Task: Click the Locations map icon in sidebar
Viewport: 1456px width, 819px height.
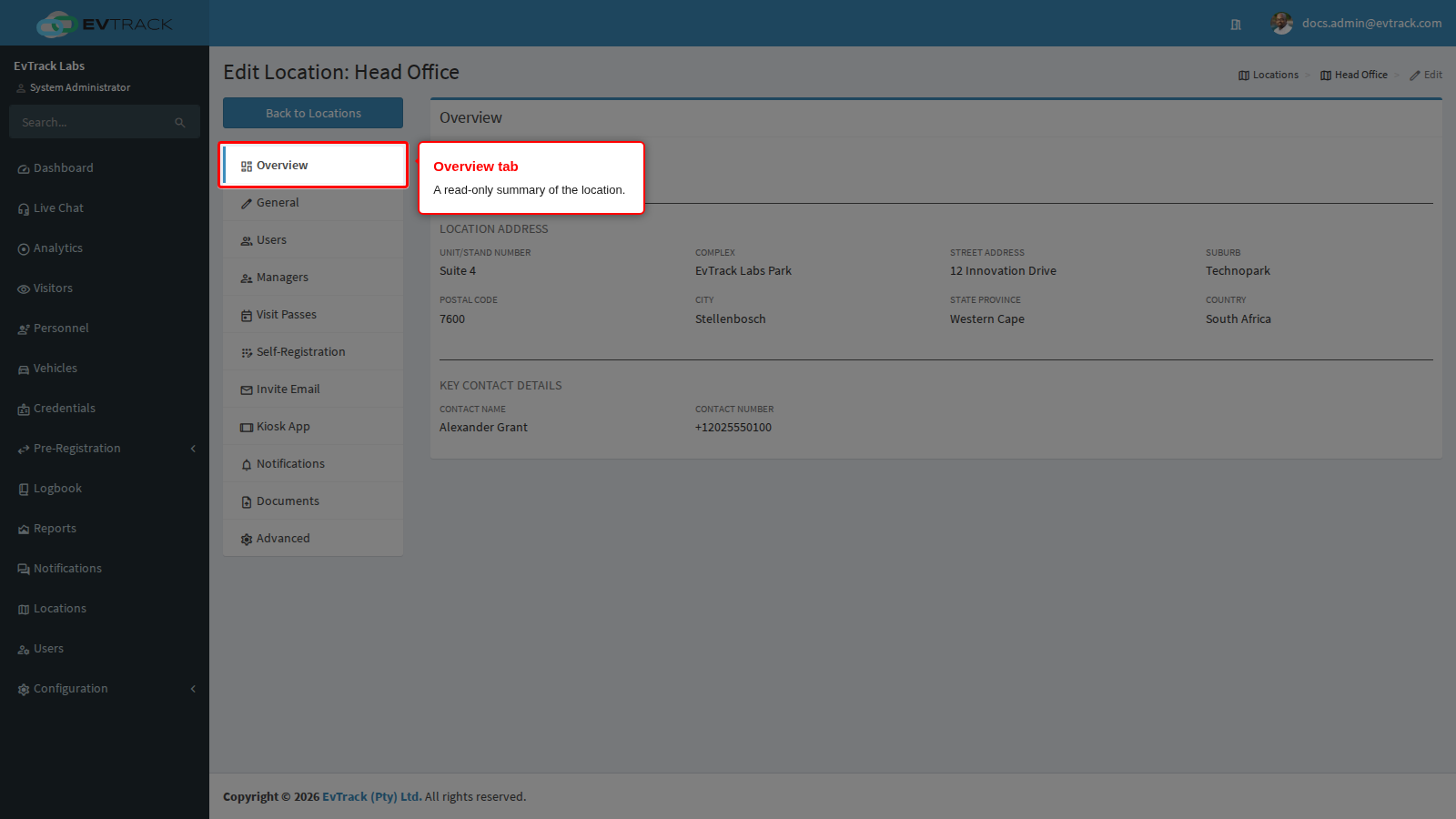Action: [24, 610]
